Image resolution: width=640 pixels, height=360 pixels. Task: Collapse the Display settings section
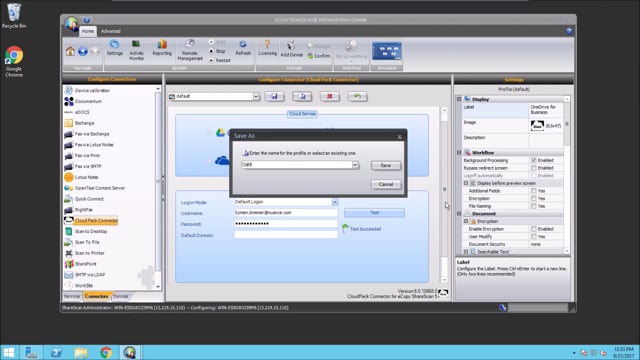[459, 99]
